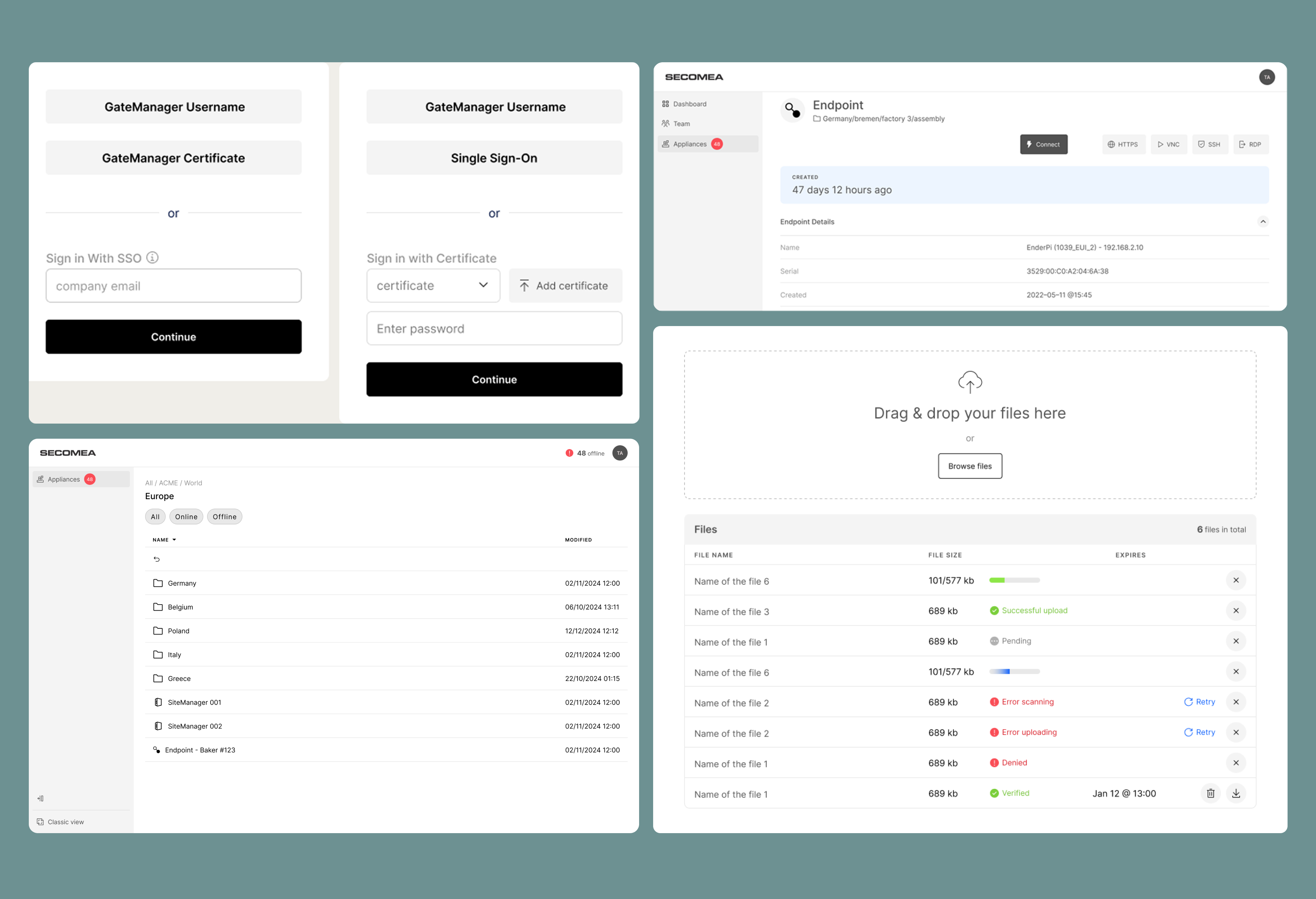The height and width of the screenshot is (899, 1316).
Task: Retry the Error scanning file
Action: click(x=1199, y=701)
